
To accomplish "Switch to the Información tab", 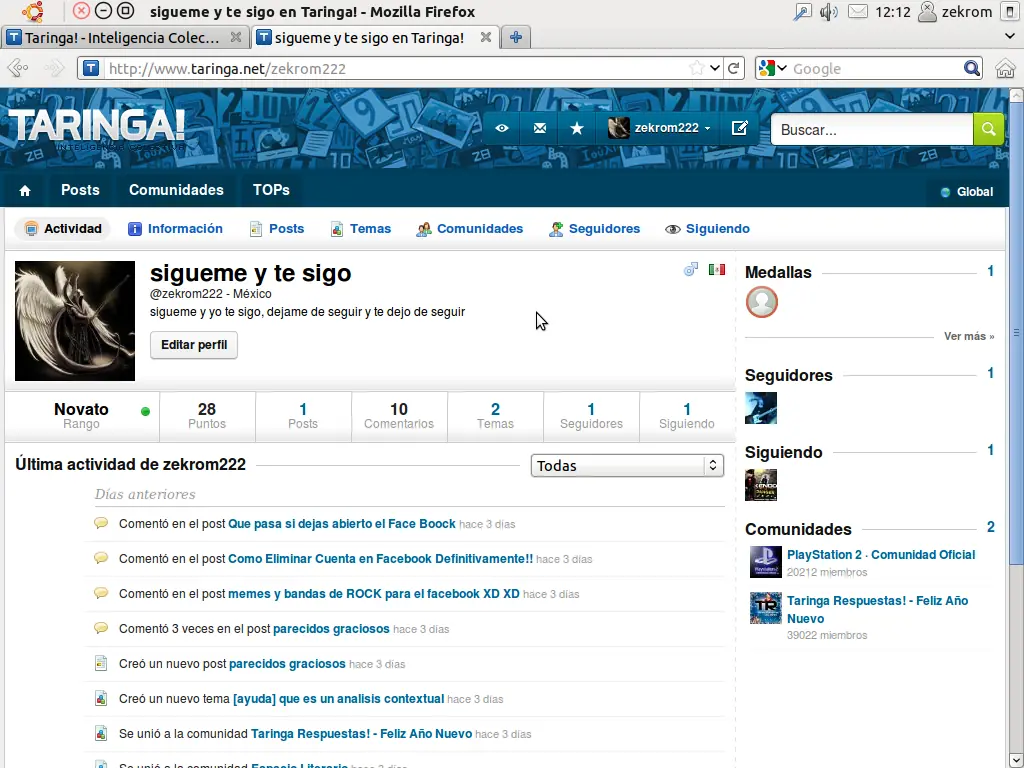I will click(x=176, y=229).
